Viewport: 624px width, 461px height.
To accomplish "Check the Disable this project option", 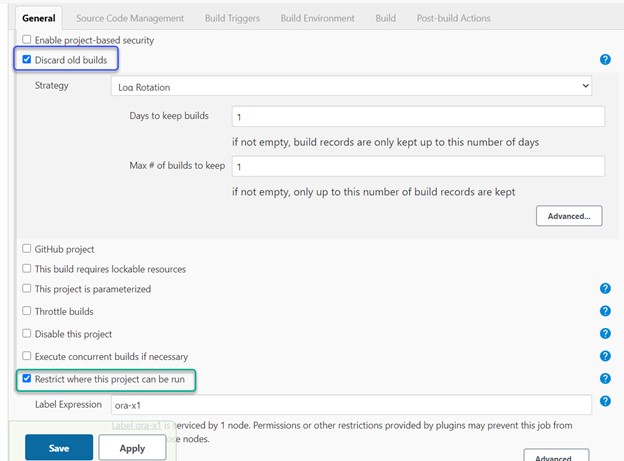I will coord(27,334).
